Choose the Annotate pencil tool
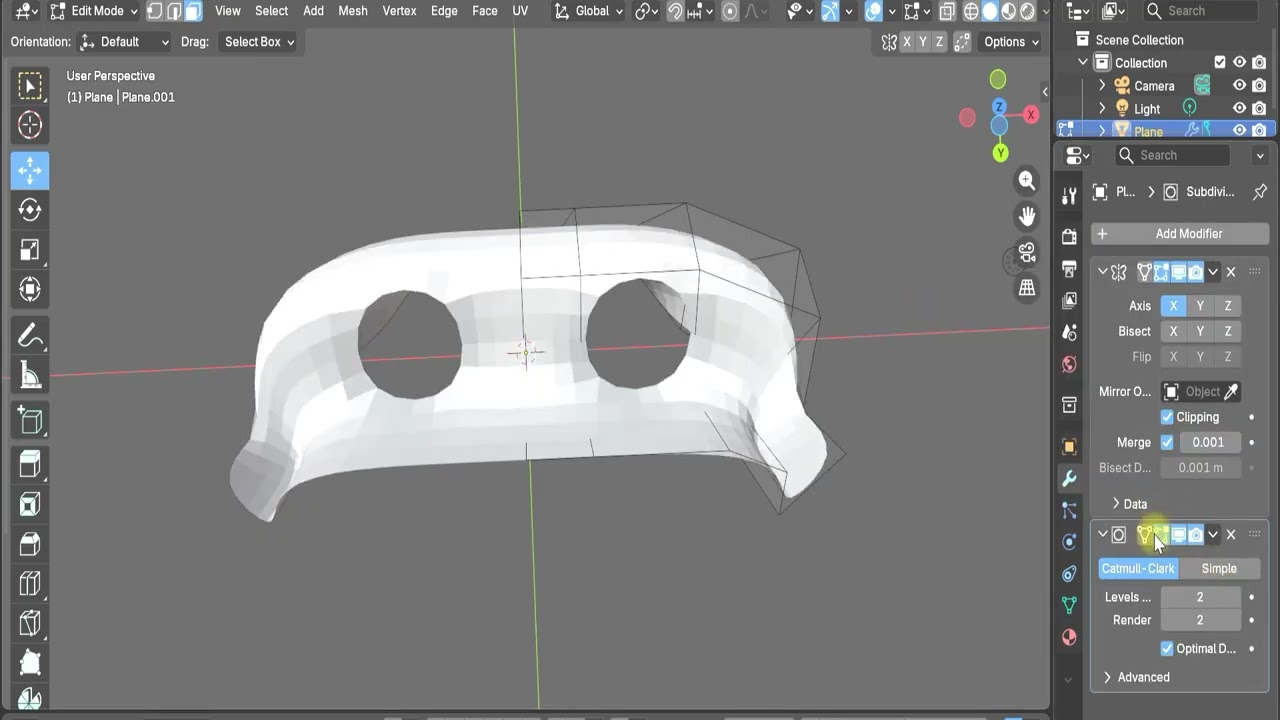The height and width of the screenshot is (720, 1280). [x=30, y=336]
